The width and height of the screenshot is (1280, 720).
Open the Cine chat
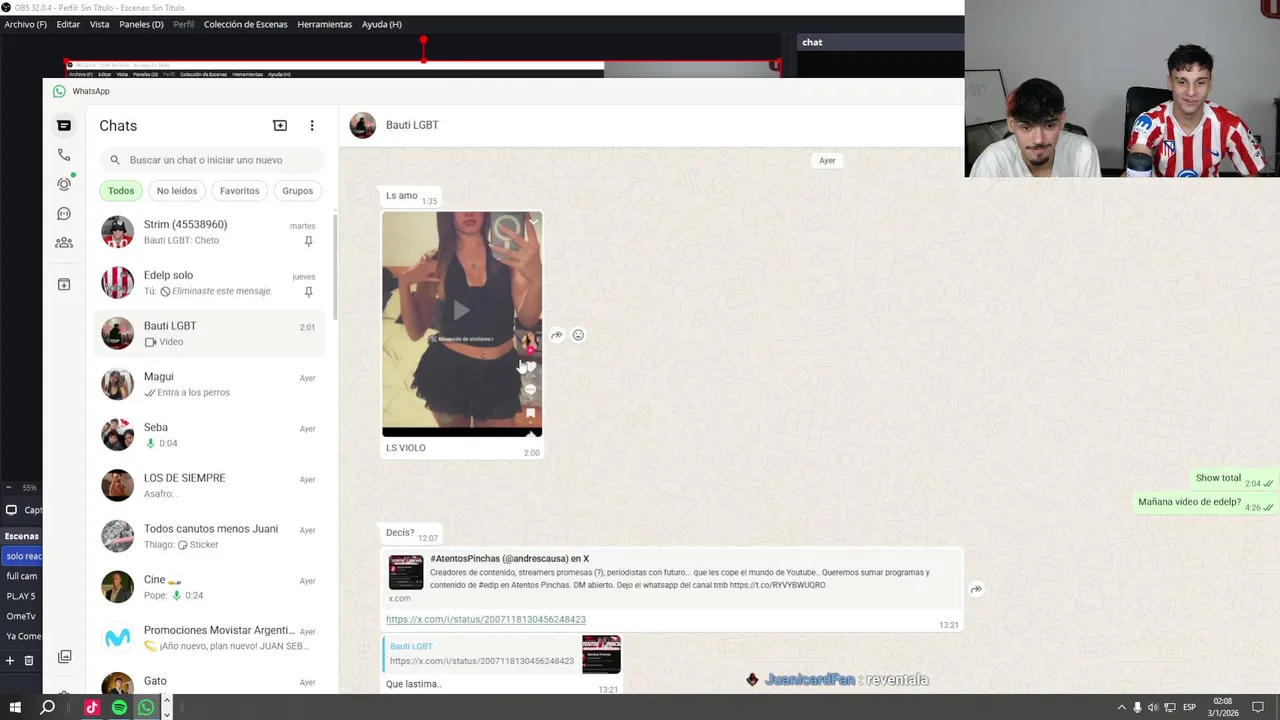(210, 587)
